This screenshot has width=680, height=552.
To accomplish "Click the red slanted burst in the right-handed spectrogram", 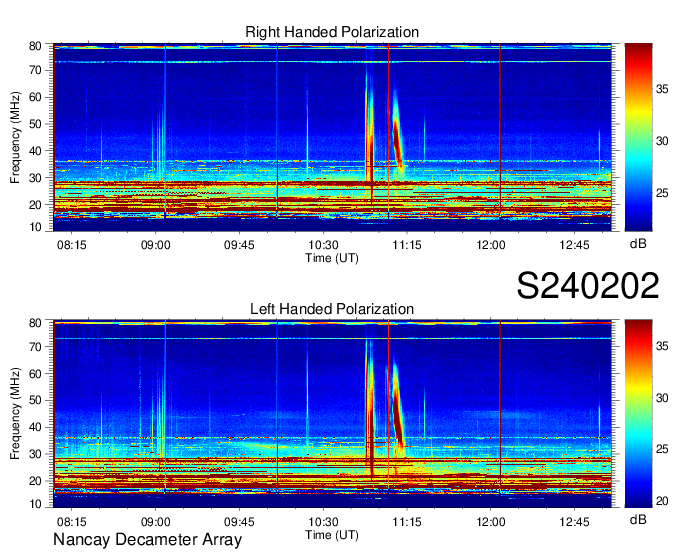I will 398,141.
